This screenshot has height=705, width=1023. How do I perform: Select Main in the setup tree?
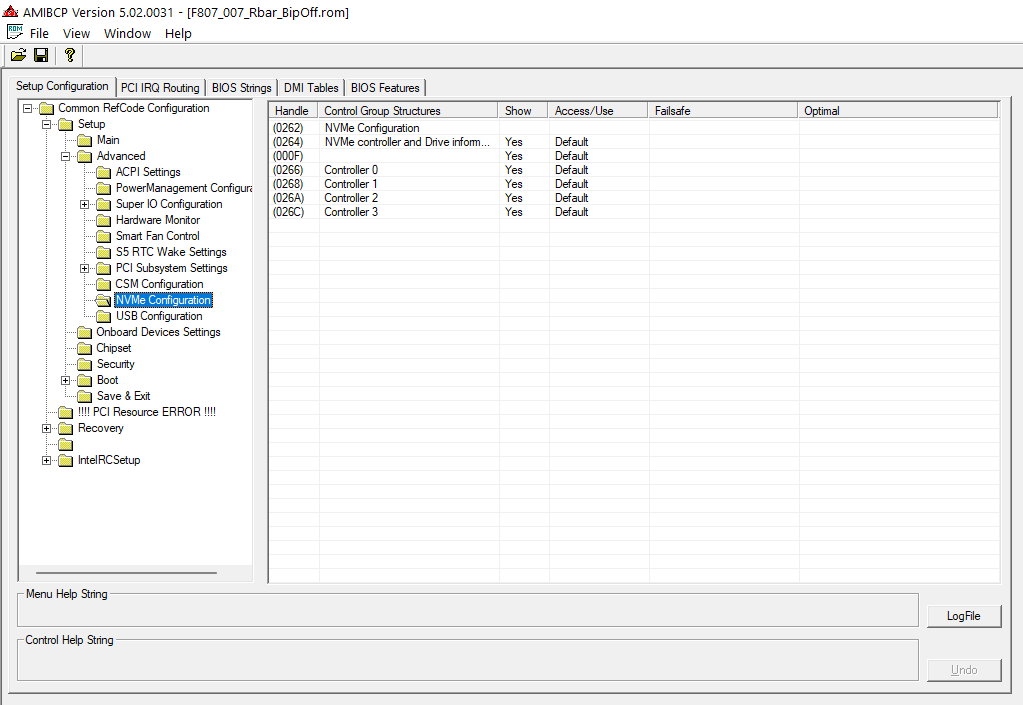tap(108, 140)
